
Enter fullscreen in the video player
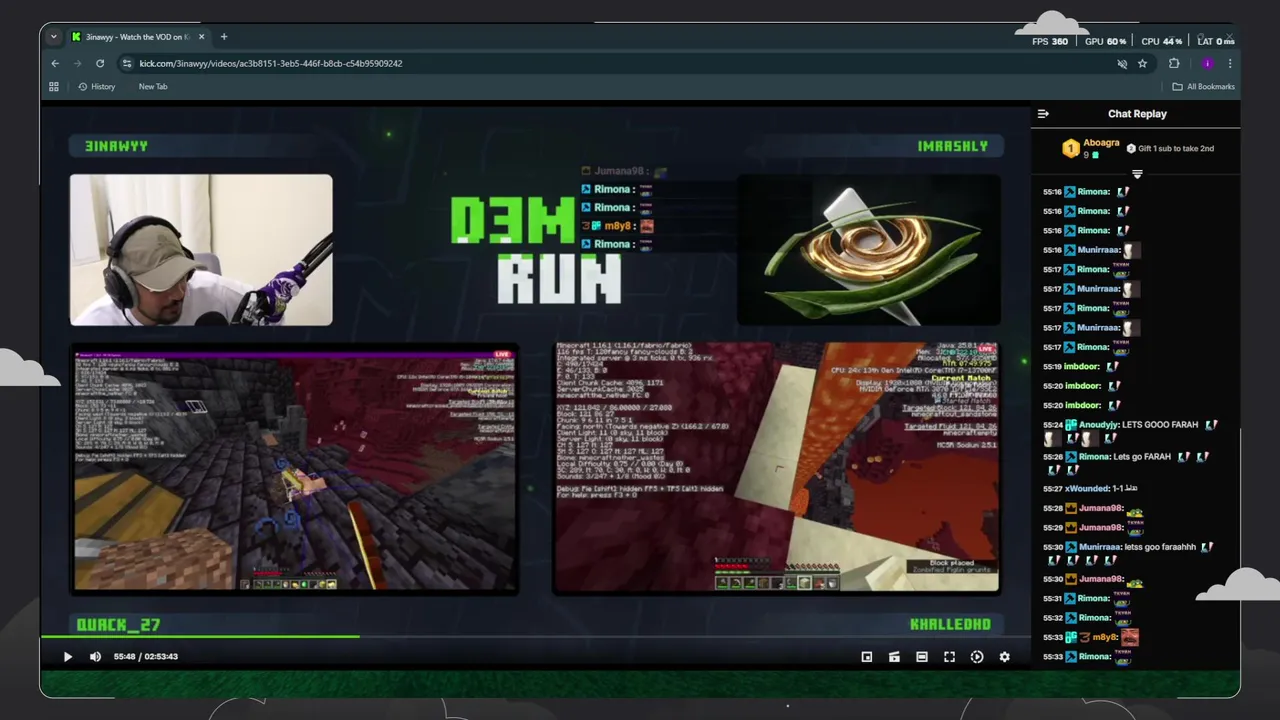(949, 657)
